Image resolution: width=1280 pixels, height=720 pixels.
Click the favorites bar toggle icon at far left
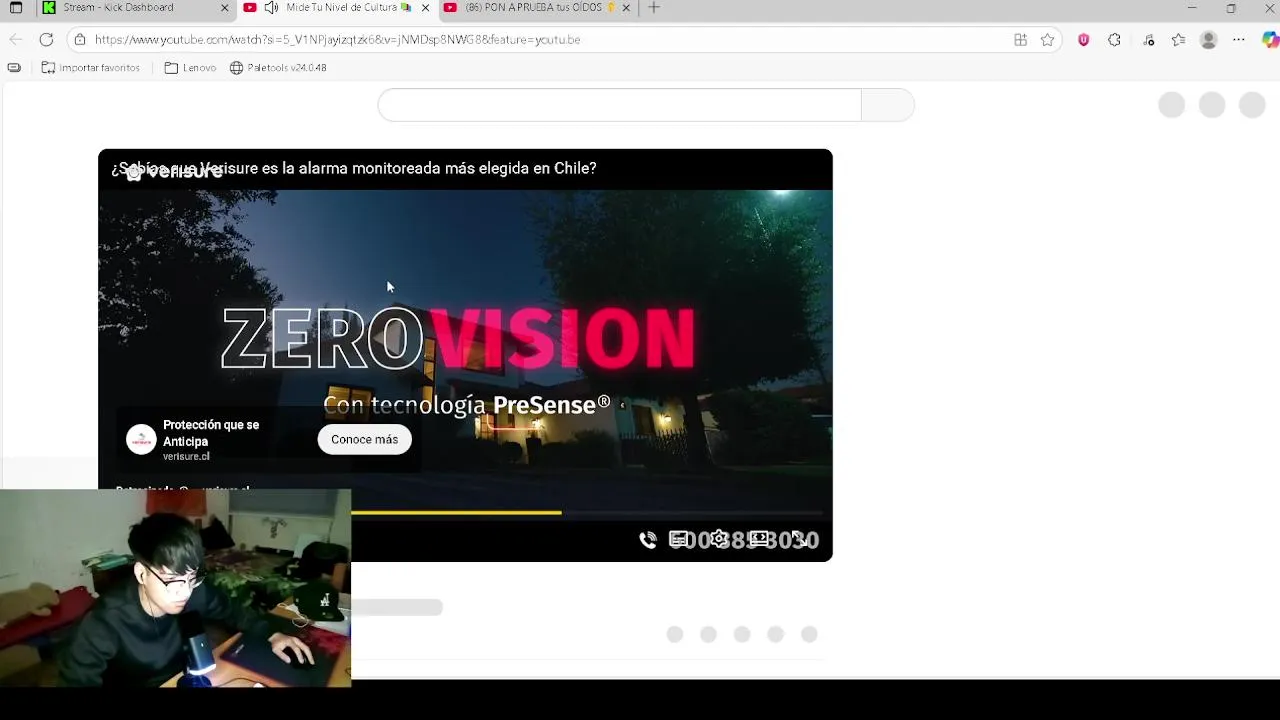coord(14,68)
